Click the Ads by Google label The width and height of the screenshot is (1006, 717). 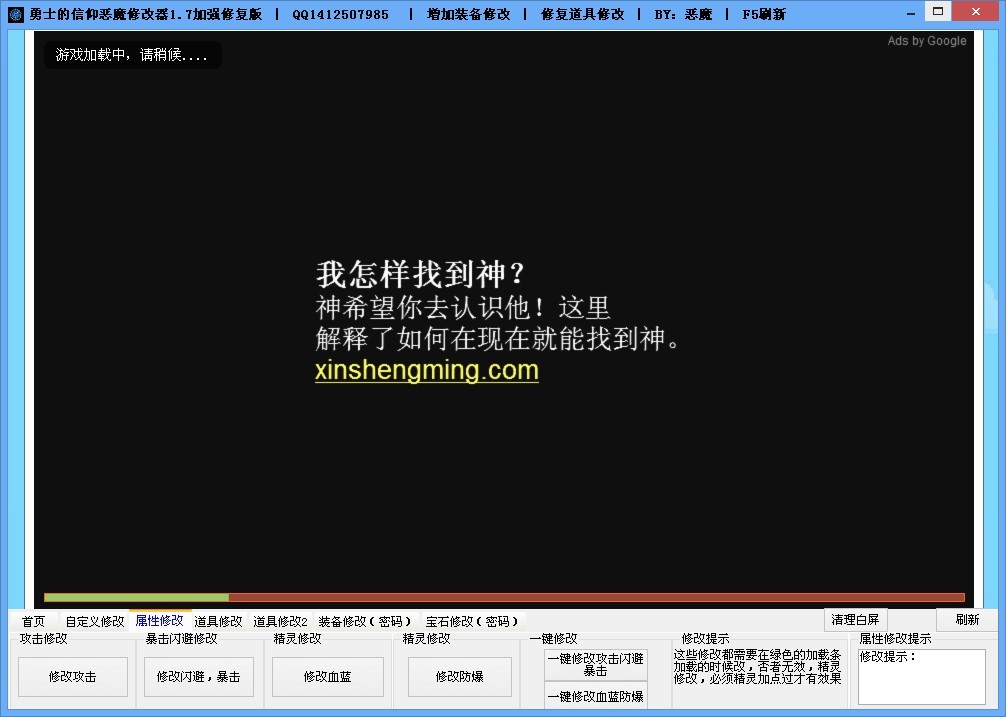[x=926, y=40]
